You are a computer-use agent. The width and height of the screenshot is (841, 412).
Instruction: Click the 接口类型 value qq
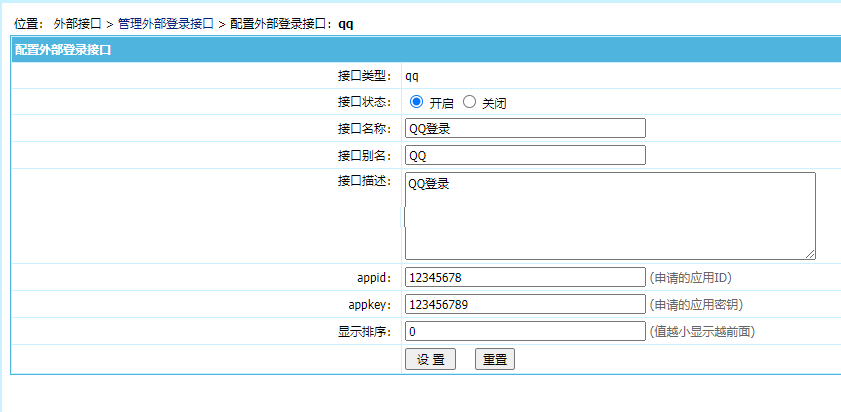pos(412,77)
